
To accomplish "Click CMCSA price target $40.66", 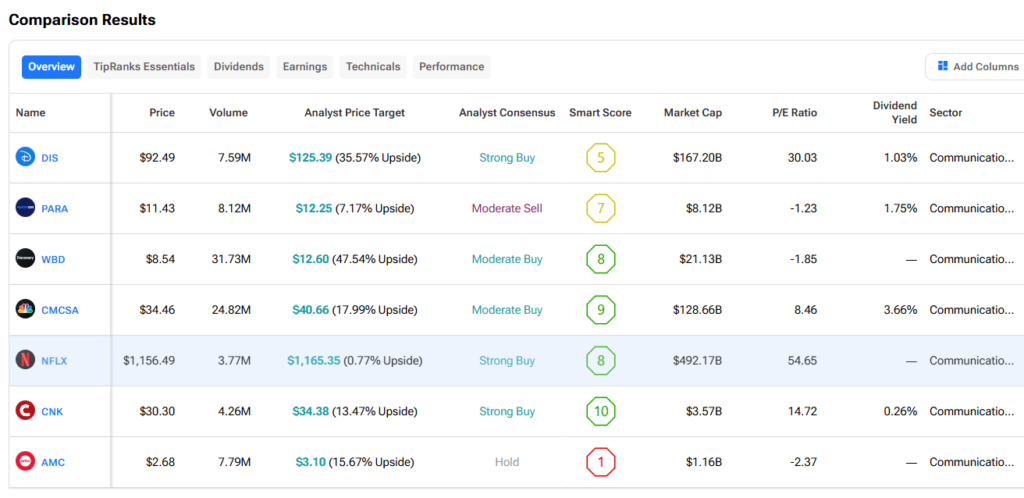I will [310, 309].
